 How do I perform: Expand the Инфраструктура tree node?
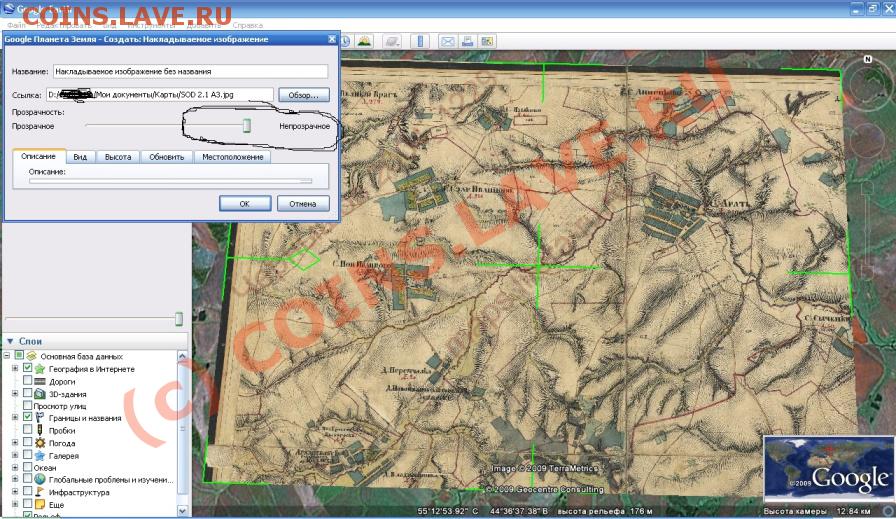[15, 492]
